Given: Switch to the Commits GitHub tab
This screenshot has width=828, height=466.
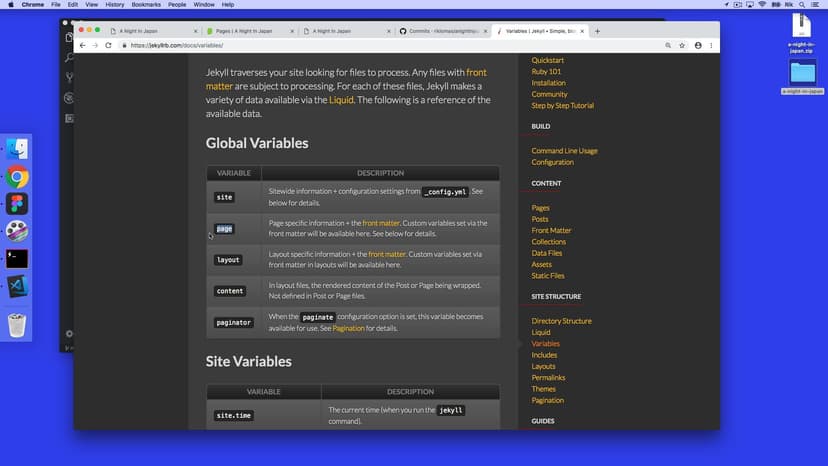Looking at the screenshot, I should (x=438, y=31).
